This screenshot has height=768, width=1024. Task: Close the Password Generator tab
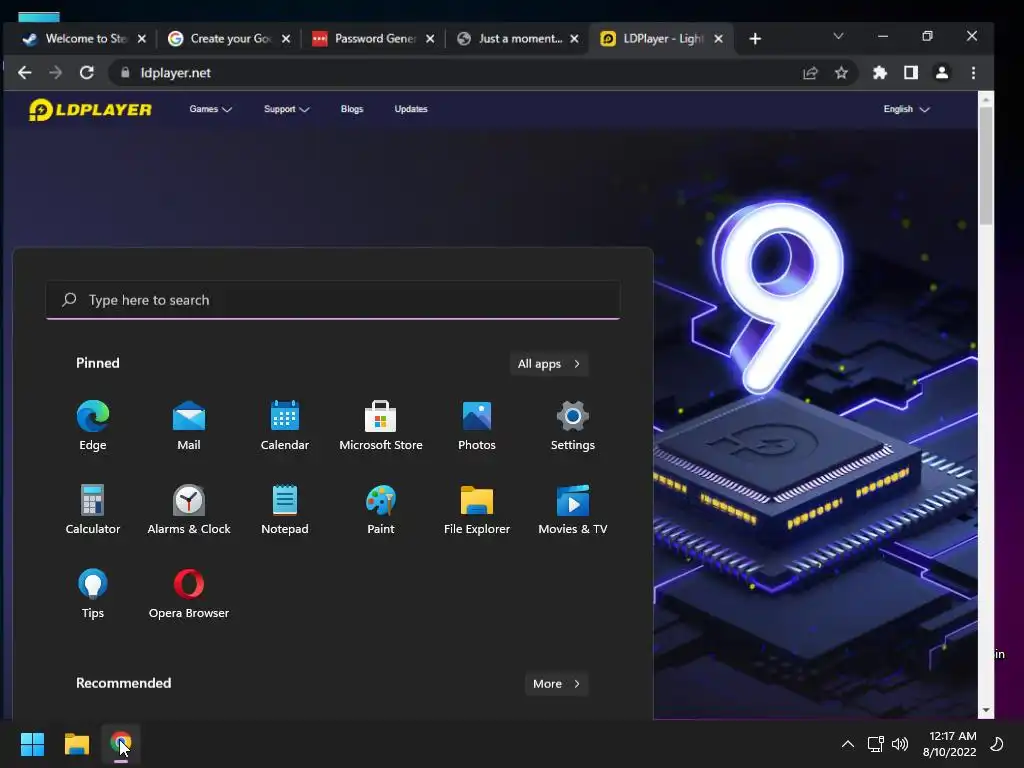click(x=430, y=39)
